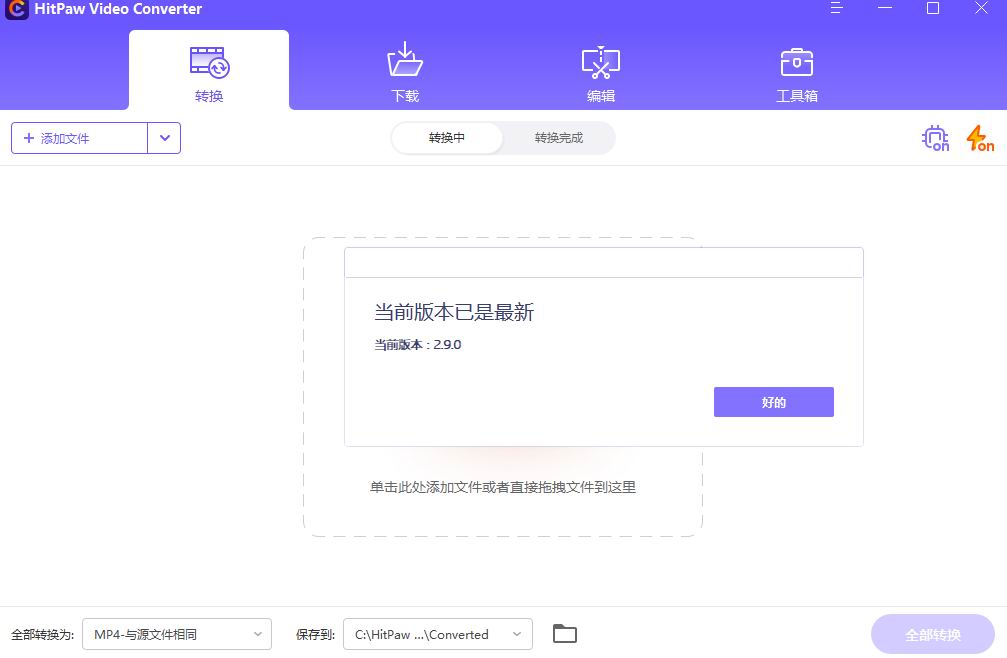Click the 当前版本已是最新 dialog heading
1007x658 pixels.
[454, 313]
